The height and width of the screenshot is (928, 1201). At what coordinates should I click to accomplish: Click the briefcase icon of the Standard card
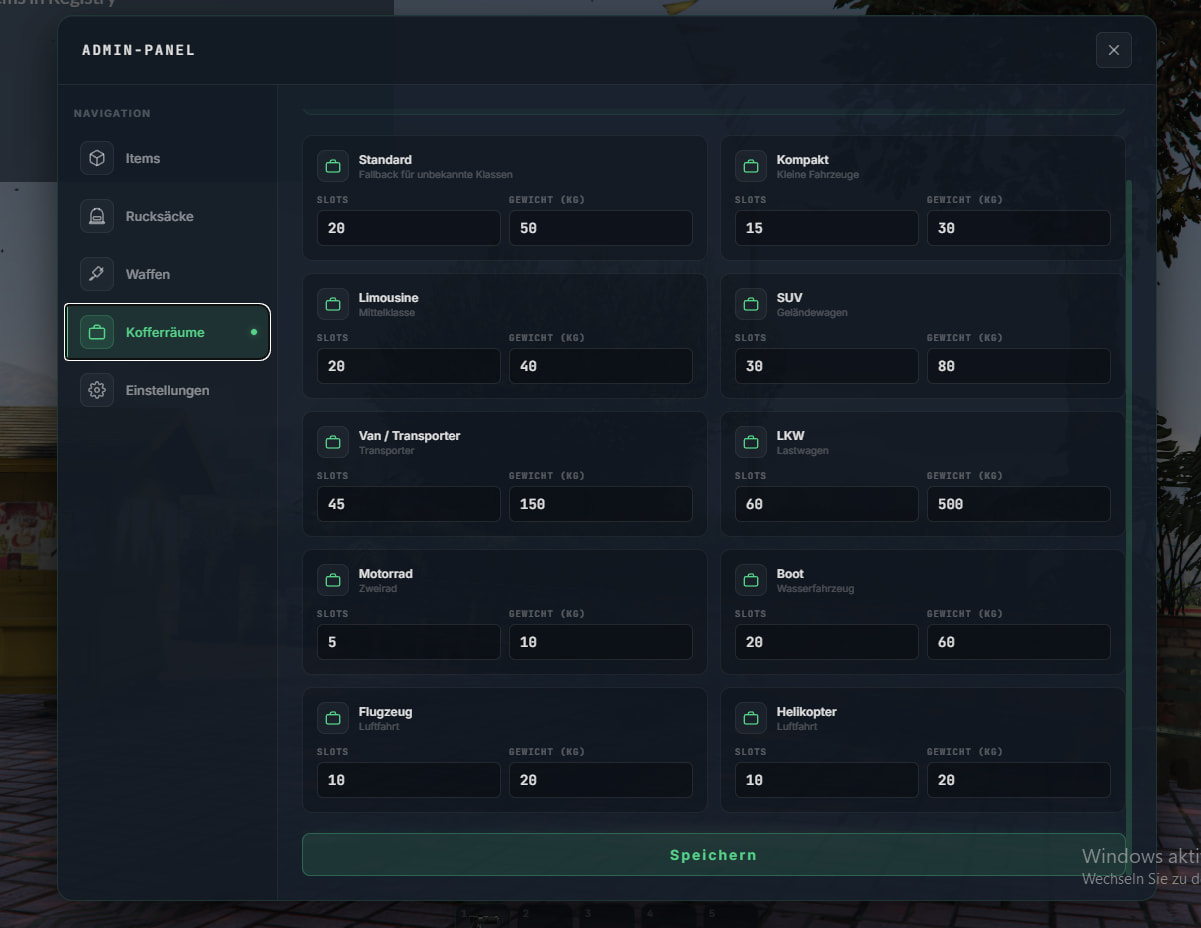(333, 166)
